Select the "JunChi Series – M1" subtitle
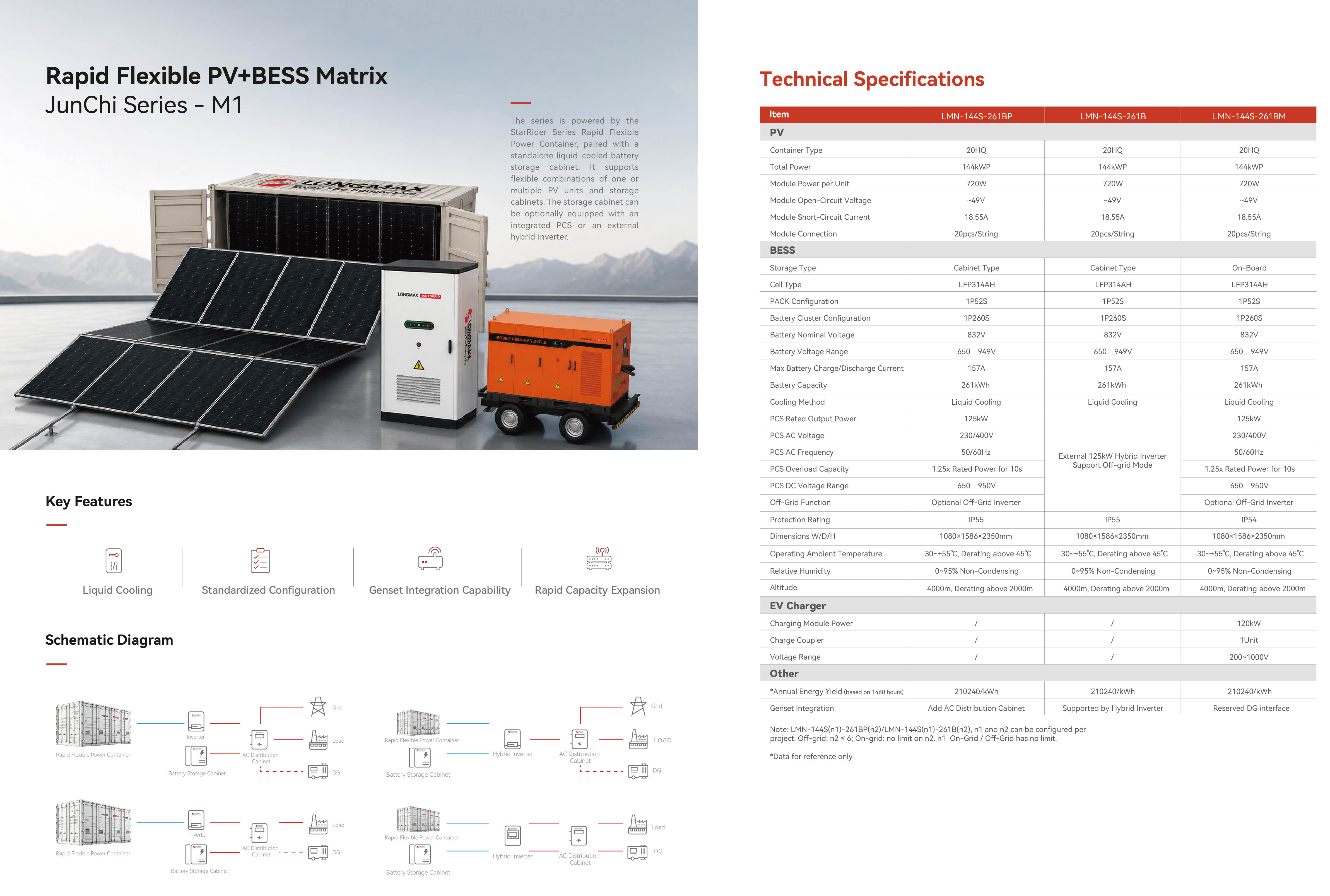The height and width of the screenshot is (896, 1330). 143,105
